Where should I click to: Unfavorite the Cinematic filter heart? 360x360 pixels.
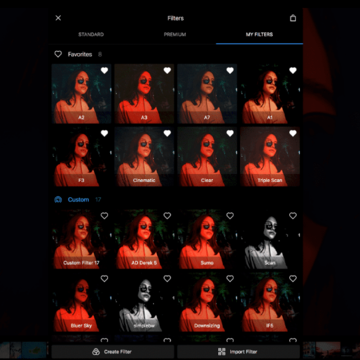pyautogui.click(x=167, y=133)
